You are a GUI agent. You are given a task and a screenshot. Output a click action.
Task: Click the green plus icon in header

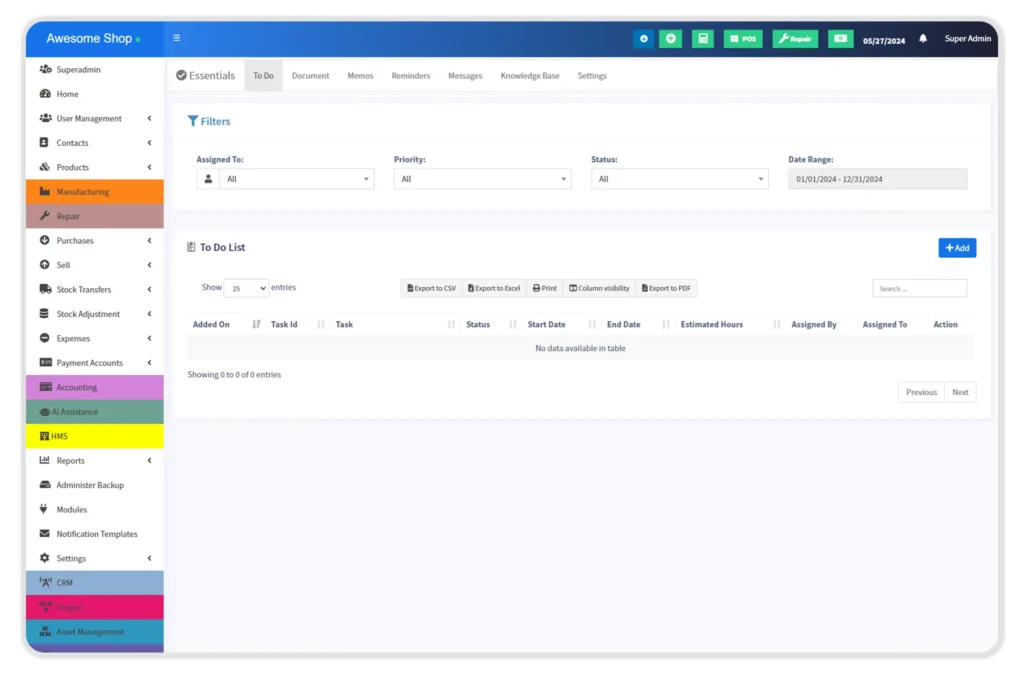coord(670,39)
